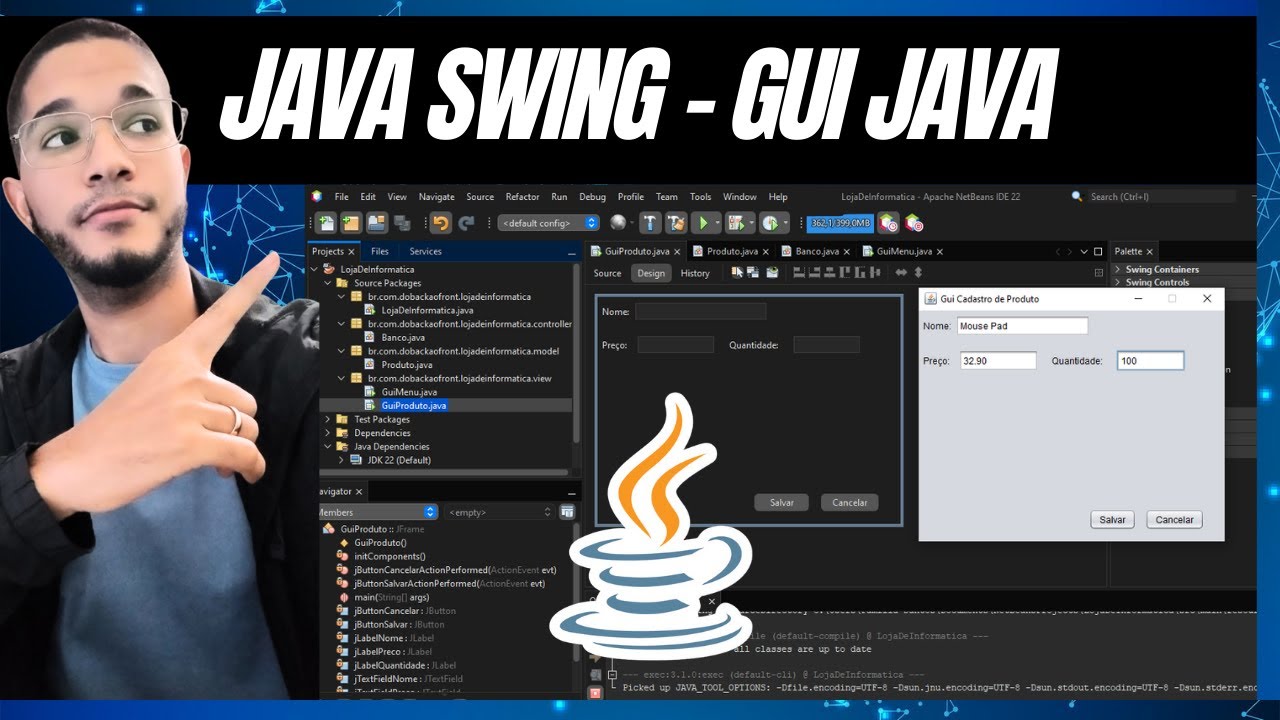Click the last toolbar icon after memory bar
Viewport: 1280px width, 720px height.
(914, 223)
